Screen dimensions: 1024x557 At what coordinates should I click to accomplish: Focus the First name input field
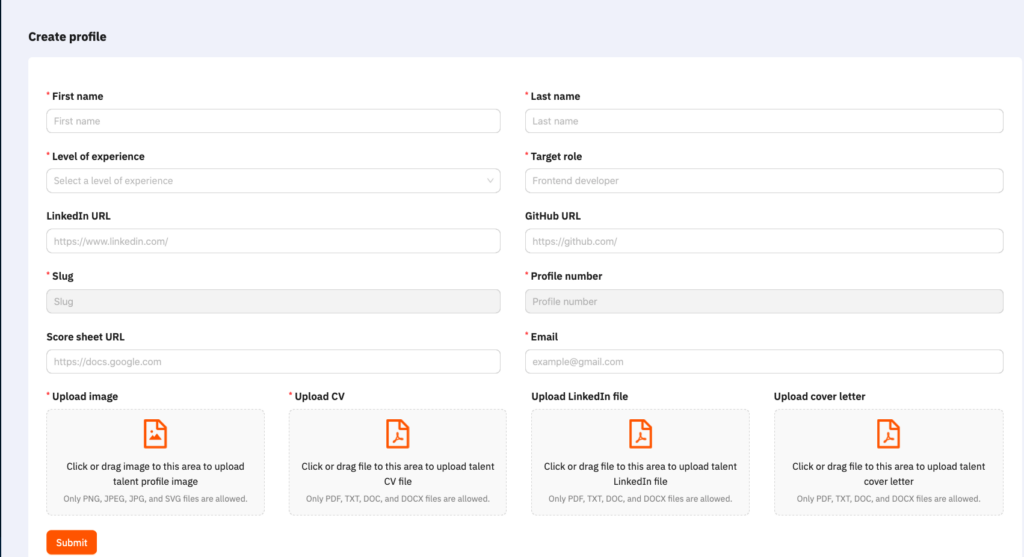(273, 121)
